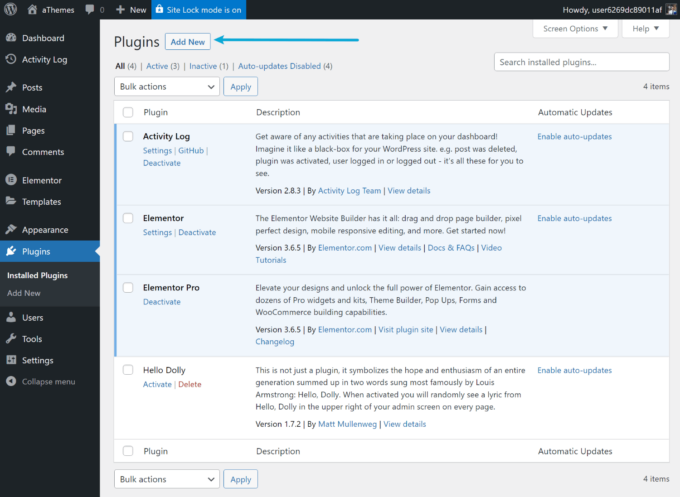This screenshot has width=680, height=497.
Task: Open the user avatar in admin bar
Action: [x=672, y=10]
